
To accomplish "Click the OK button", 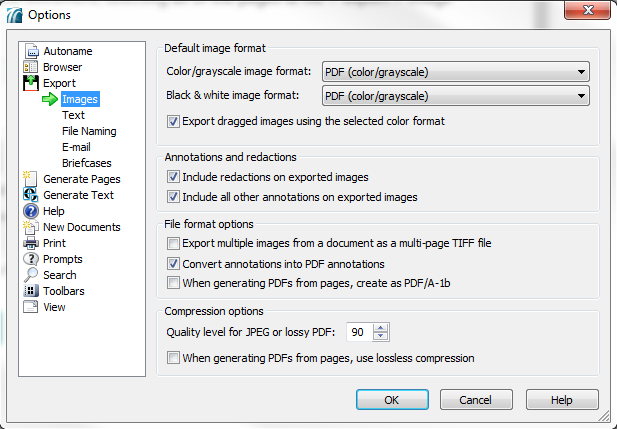I will click(x=392, y=400).
